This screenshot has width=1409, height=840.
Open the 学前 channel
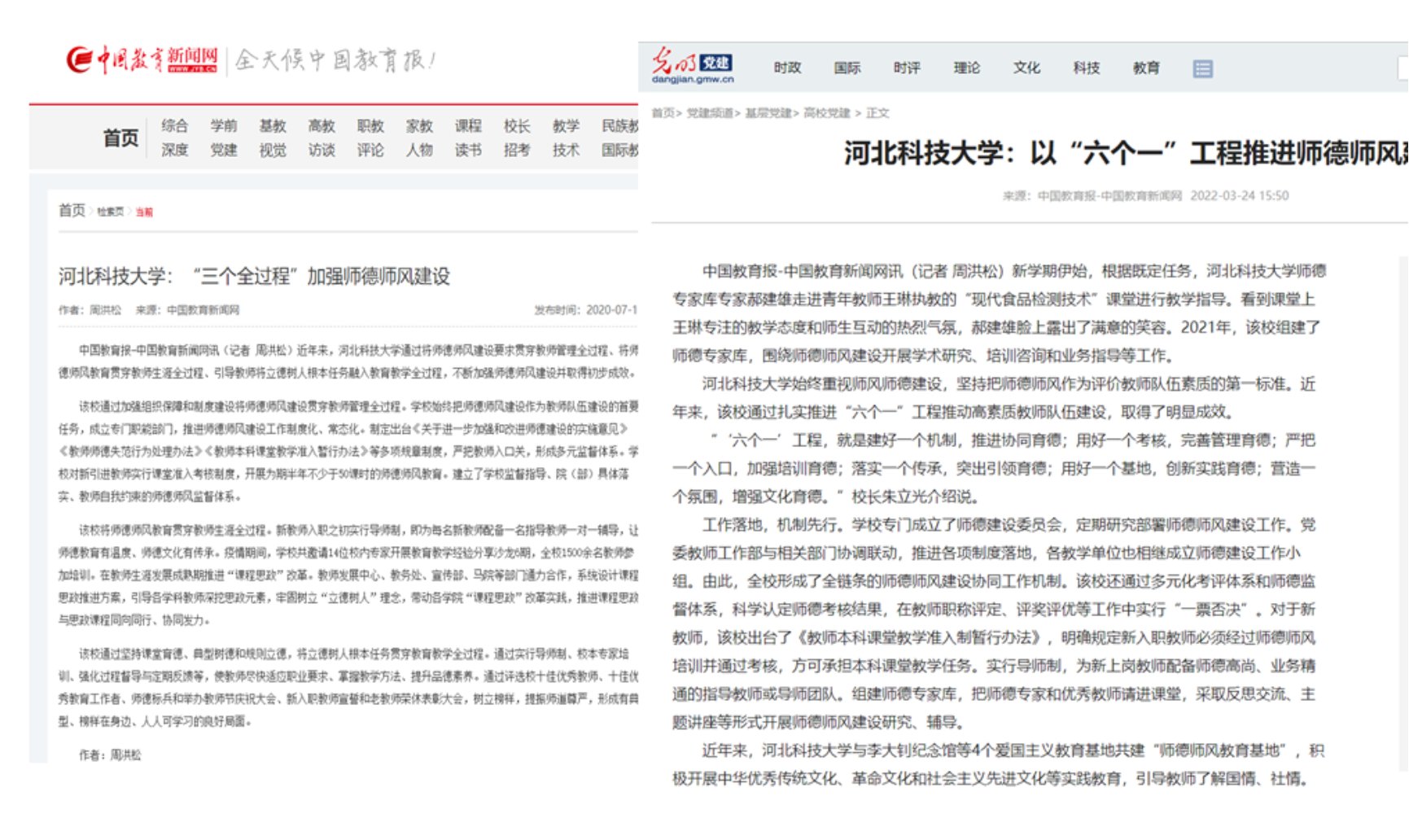point(223,125)
